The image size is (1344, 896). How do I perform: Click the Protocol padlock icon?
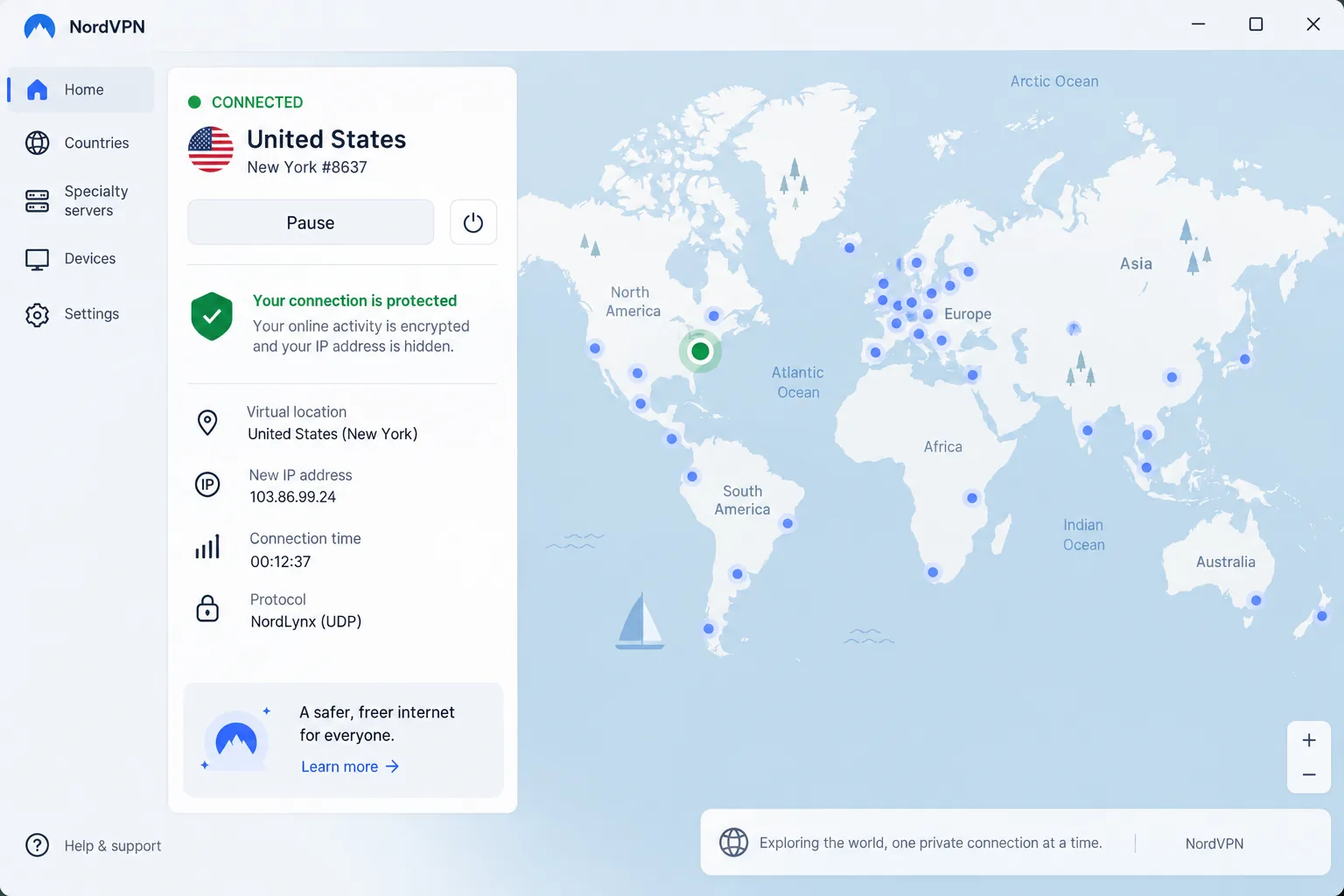[x=207, y=608]
